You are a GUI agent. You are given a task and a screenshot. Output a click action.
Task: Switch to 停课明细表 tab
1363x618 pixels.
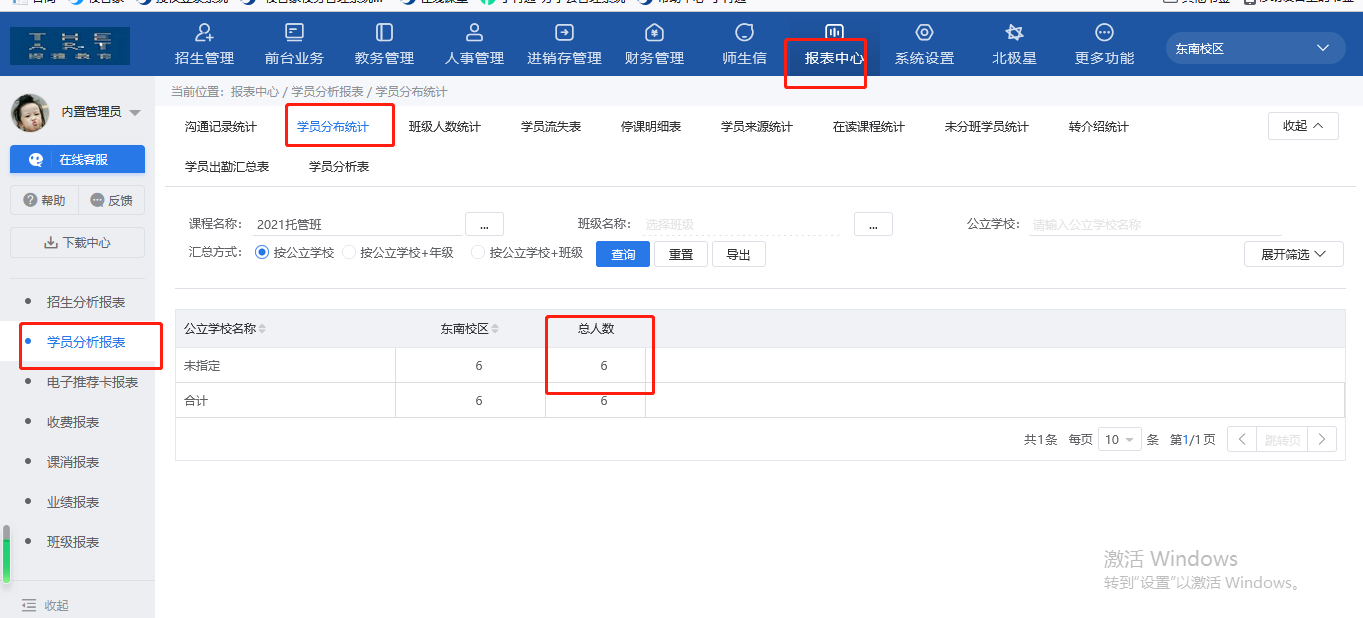(x=651, y=127)
